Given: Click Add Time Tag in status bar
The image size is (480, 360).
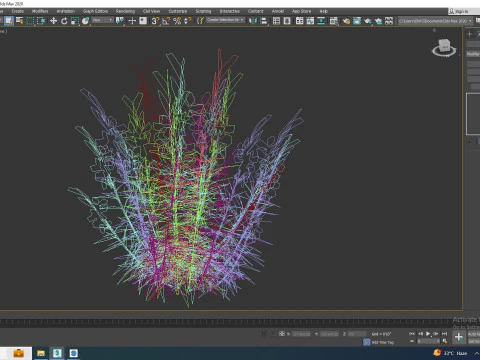Looking at the screenshot, I should 379,342.
